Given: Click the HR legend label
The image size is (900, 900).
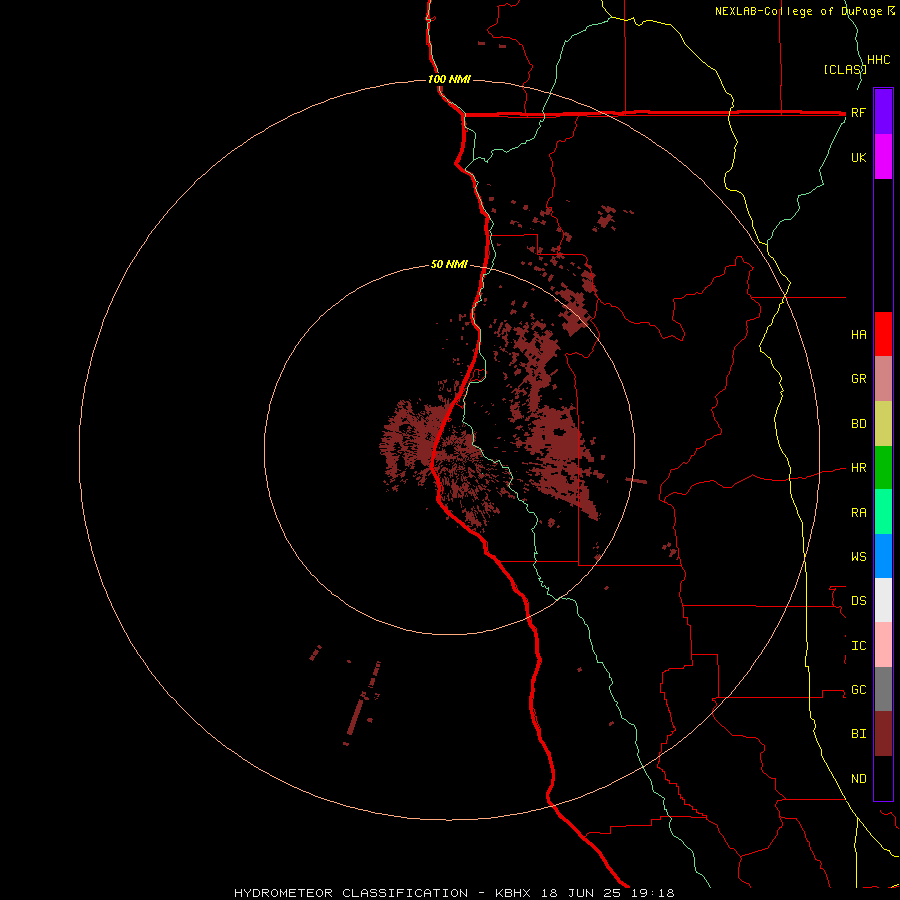Looking at the screenshot, I should (859, 468).
